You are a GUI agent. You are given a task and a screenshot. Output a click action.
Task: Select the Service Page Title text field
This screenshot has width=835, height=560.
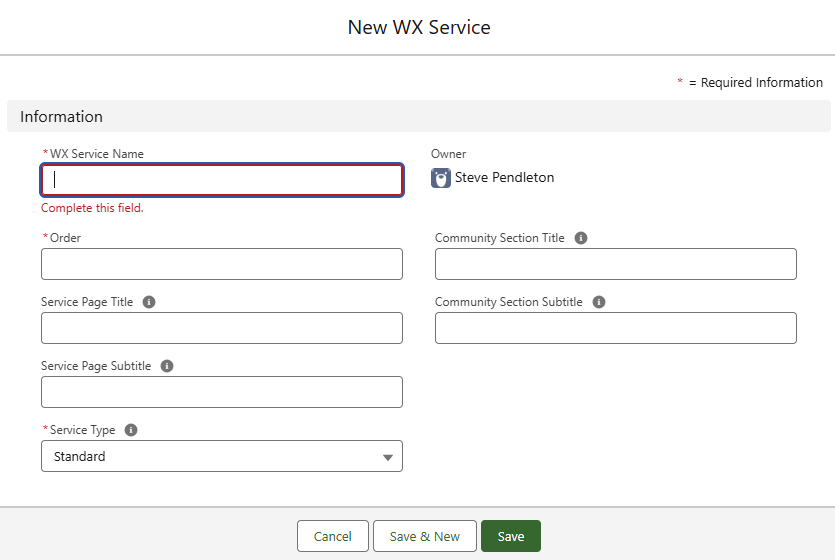[x=222, y=328]
